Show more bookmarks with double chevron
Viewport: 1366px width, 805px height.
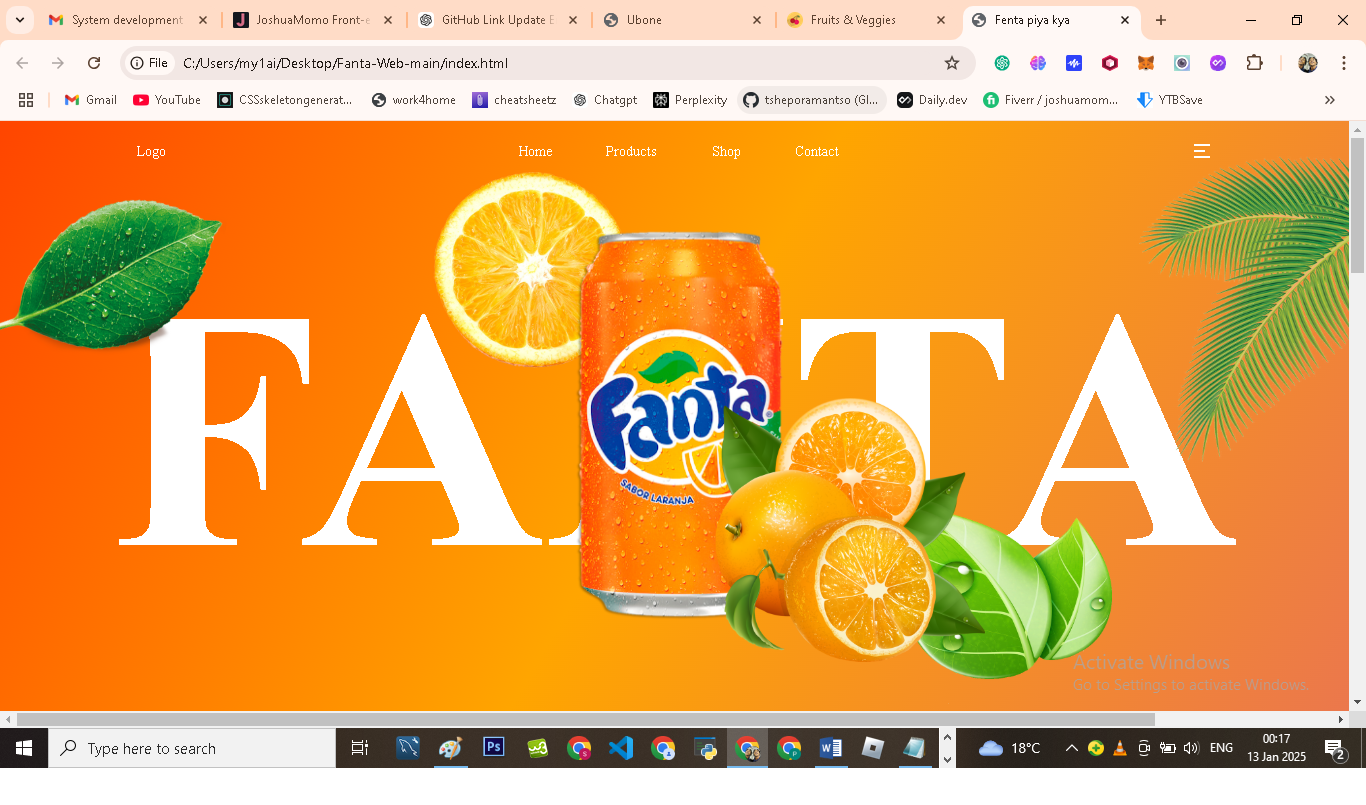(x=1330, y=100)
